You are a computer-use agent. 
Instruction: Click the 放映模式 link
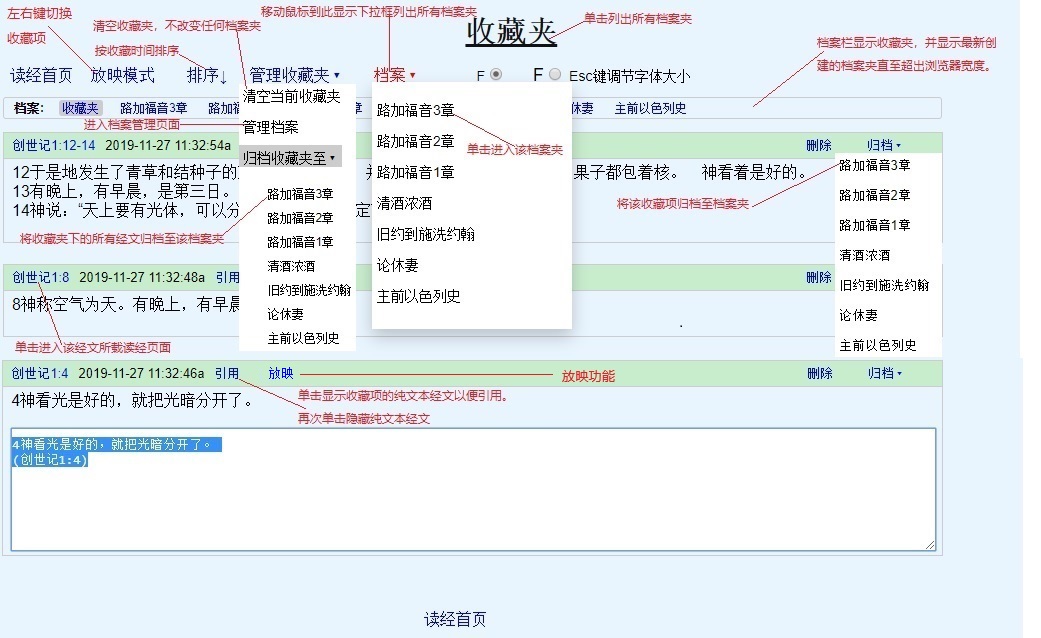pyautogui.click(x=123, y=76)
